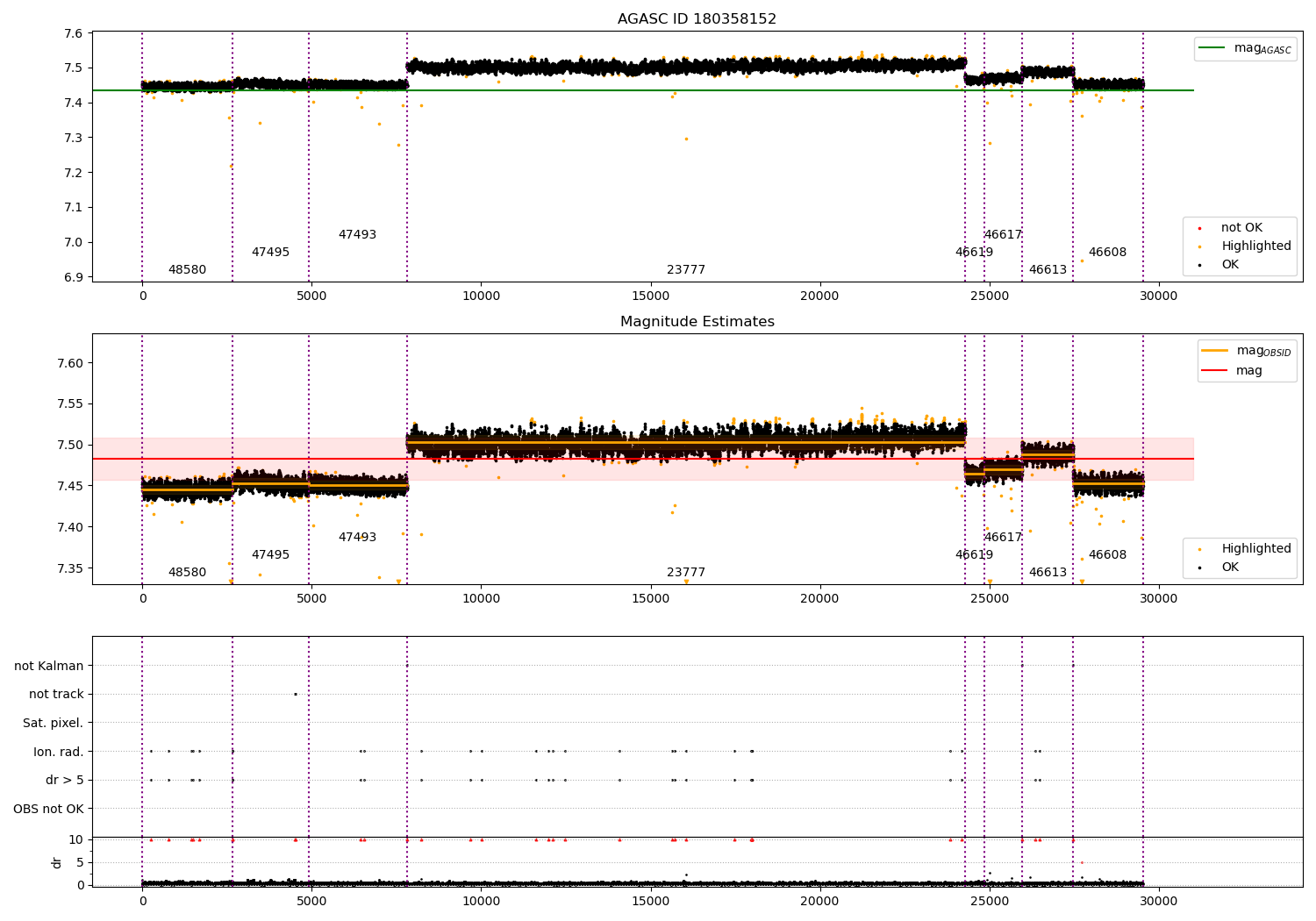Select the 6.9 y-axis tick of top plot
The width and height of the screenshot is (1316, 921).
75,278
